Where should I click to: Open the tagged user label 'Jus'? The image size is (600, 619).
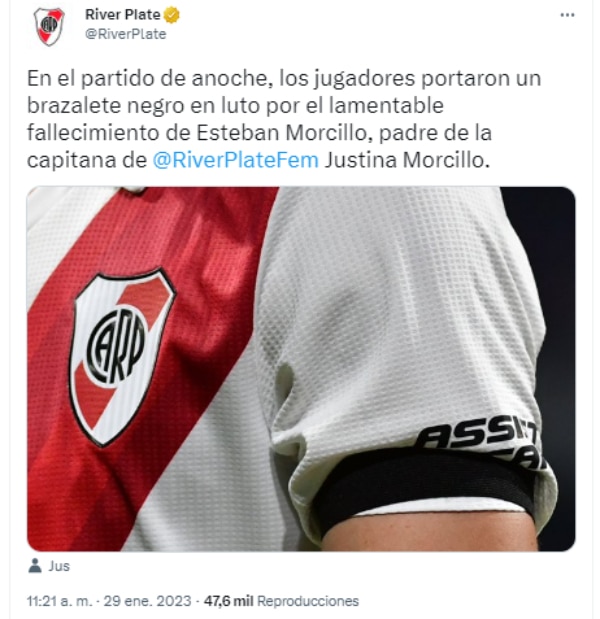coord(59,566)
